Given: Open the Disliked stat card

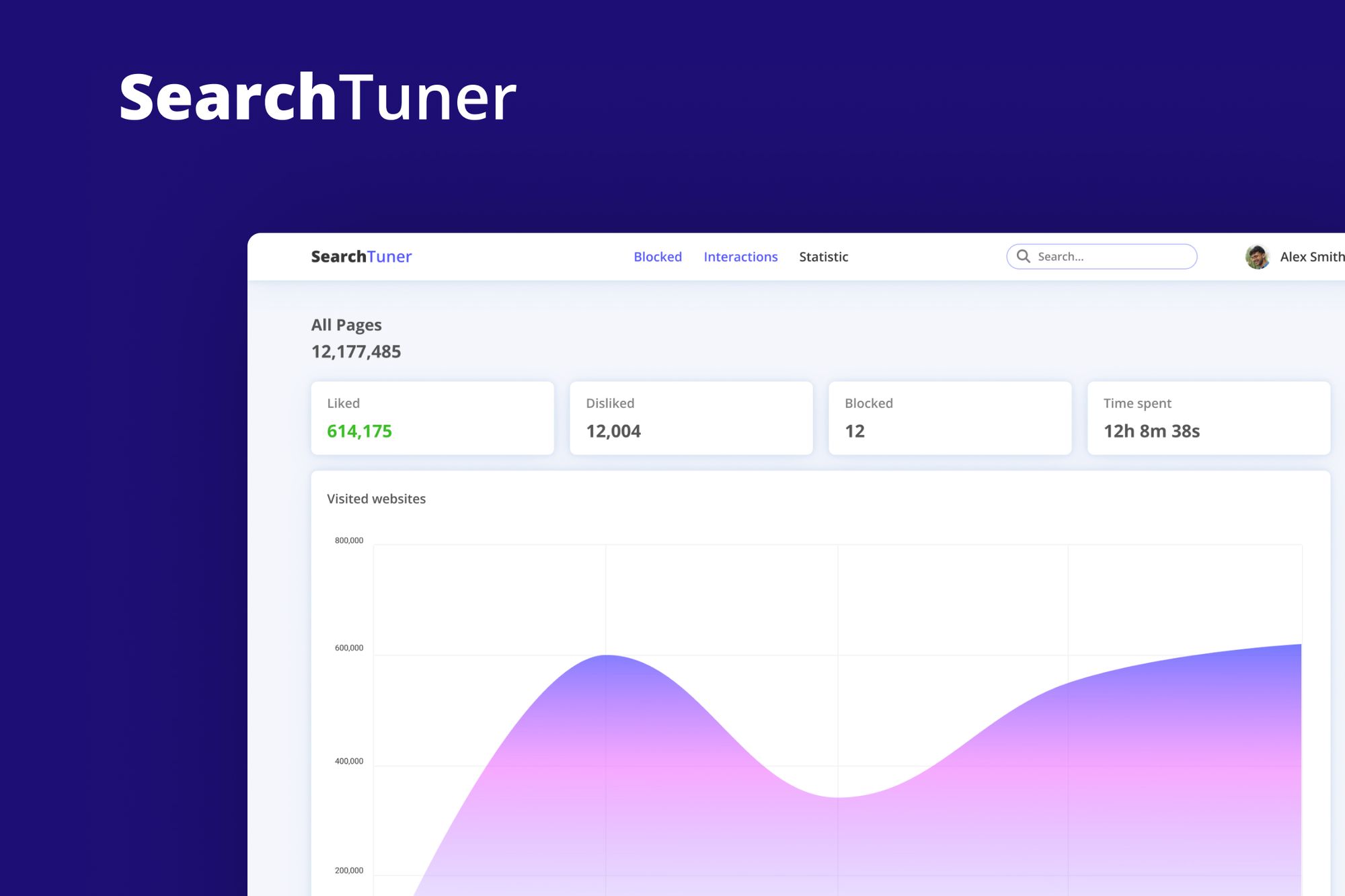Looking at the screenshot, I should 691,417.
